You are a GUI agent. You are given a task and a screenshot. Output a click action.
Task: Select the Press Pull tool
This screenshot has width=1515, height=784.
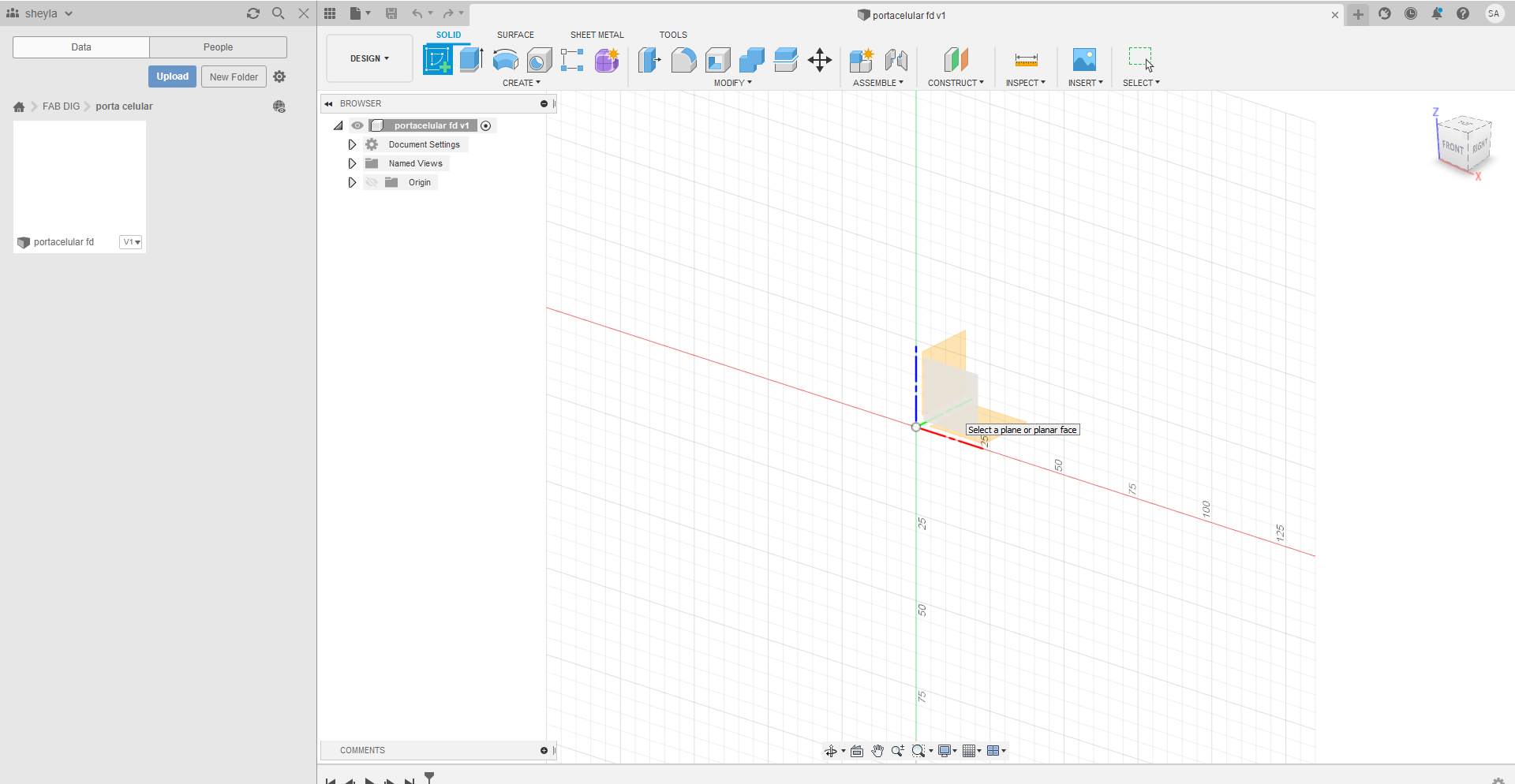click(649, 60)
